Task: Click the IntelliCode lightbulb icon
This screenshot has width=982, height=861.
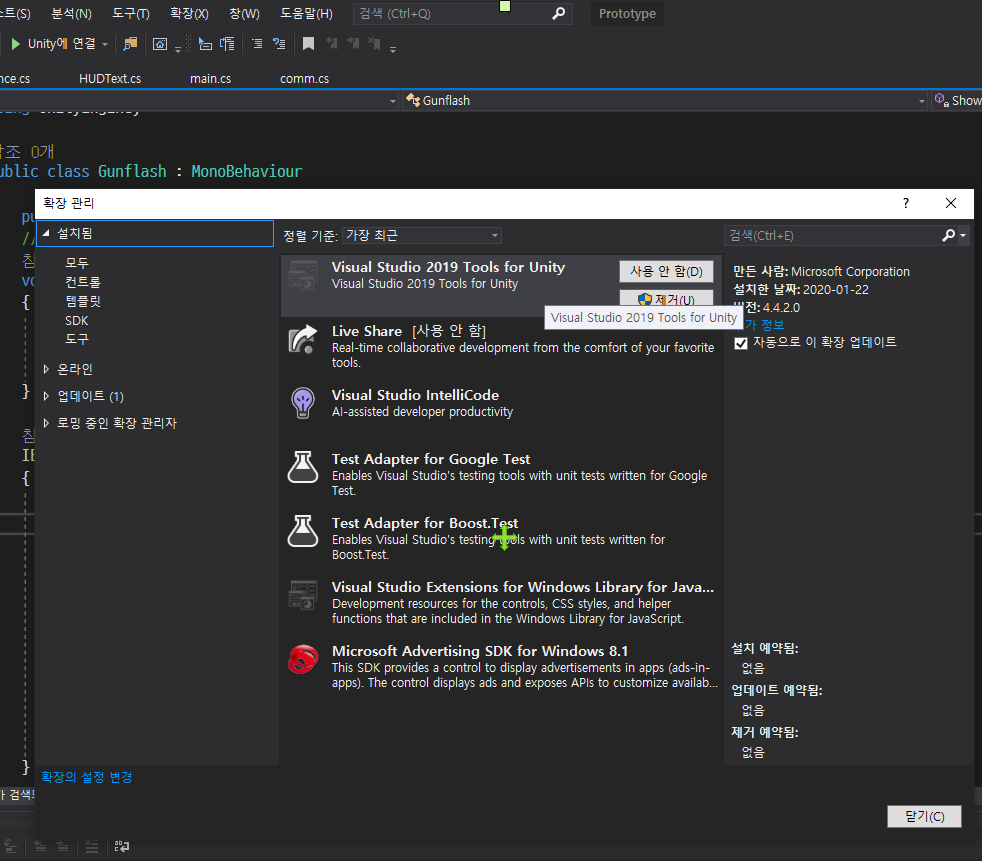Action: pos(303,403)
